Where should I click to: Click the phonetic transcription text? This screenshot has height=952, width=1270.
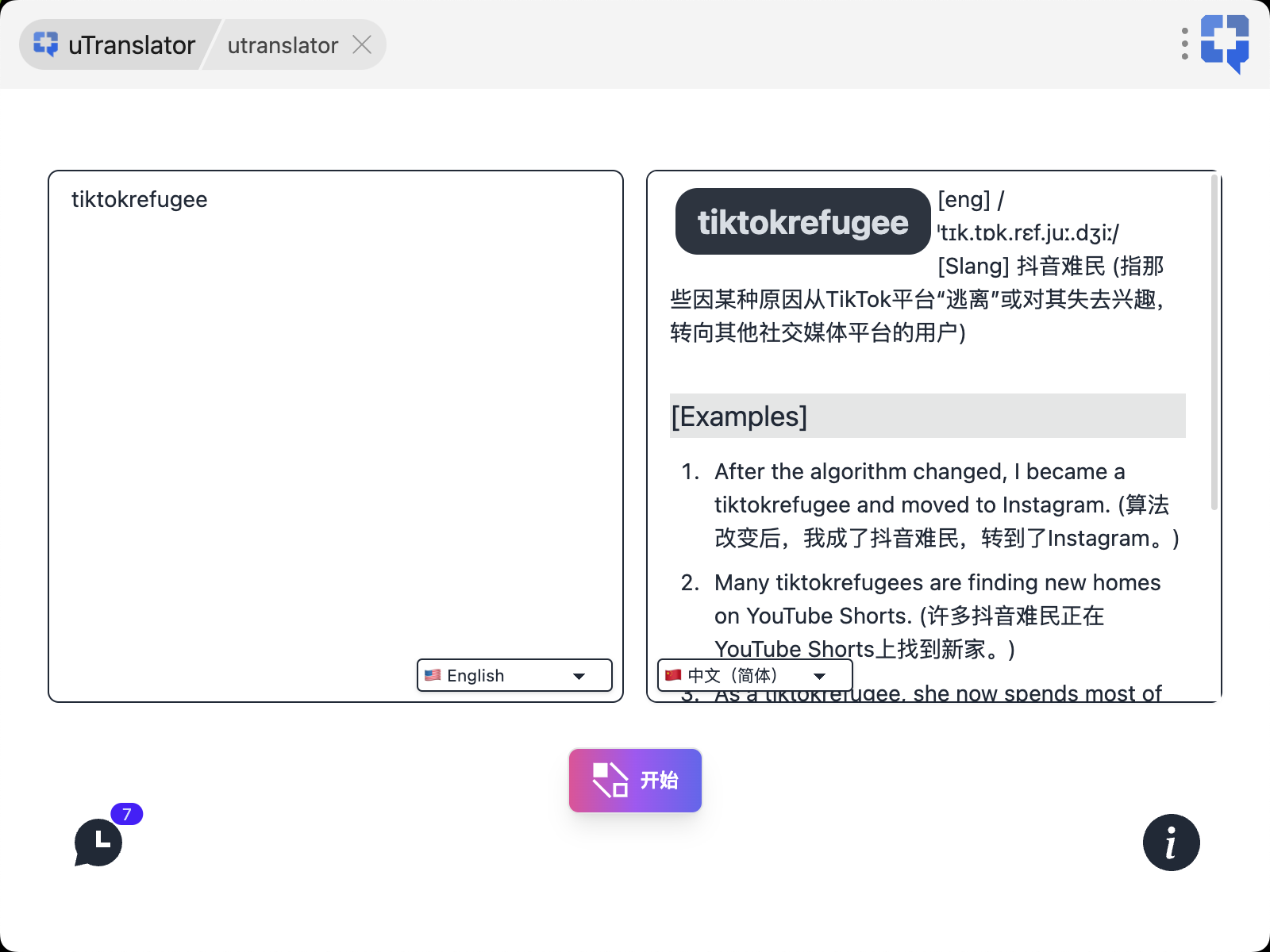click(1028, 232)
